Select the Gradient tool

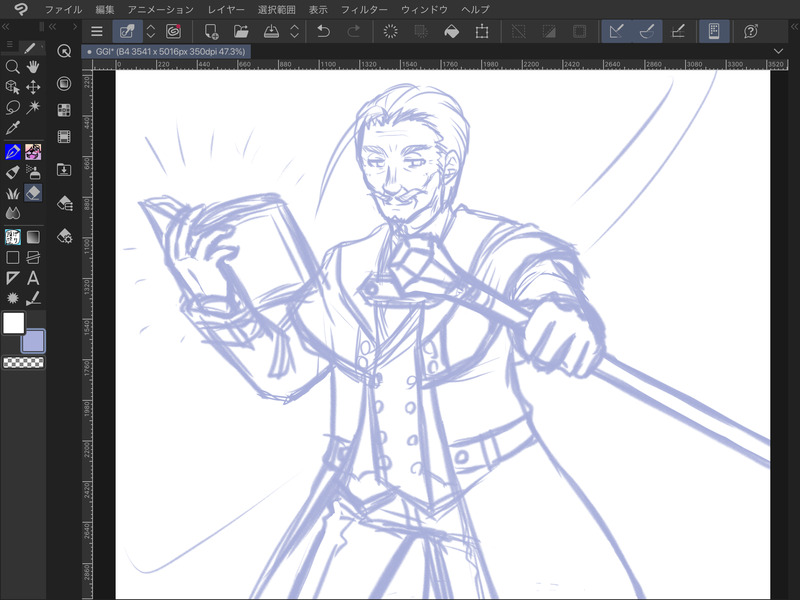point(33,237)
